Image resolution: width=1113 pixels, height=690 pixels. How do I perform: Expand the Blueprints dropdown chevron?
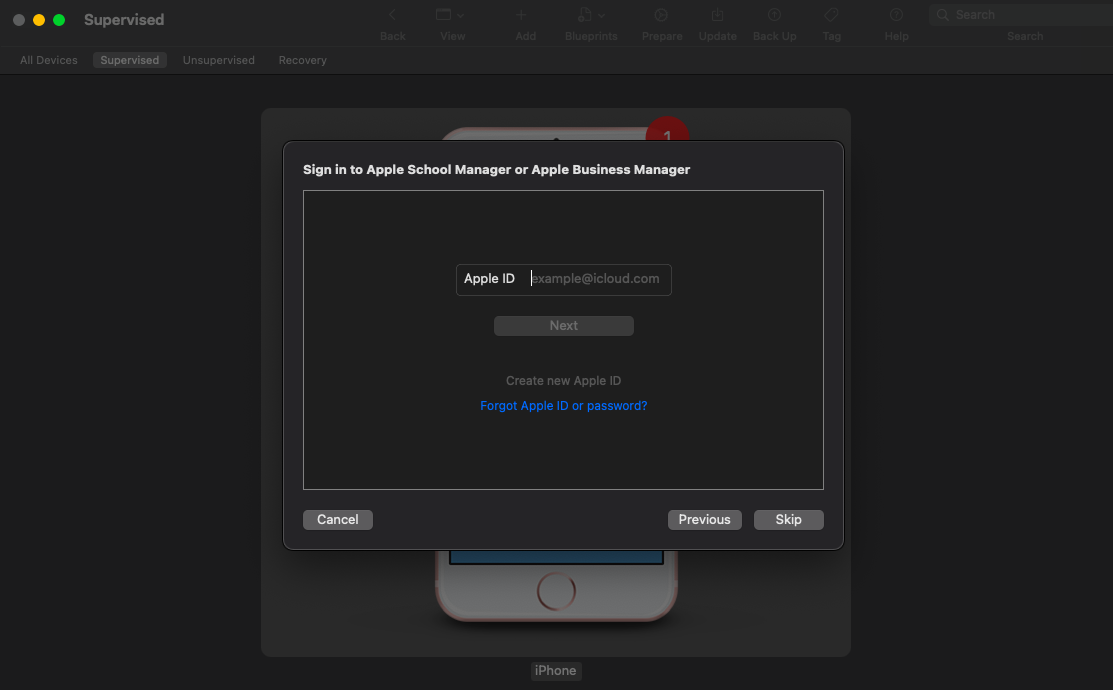[602, 15]
